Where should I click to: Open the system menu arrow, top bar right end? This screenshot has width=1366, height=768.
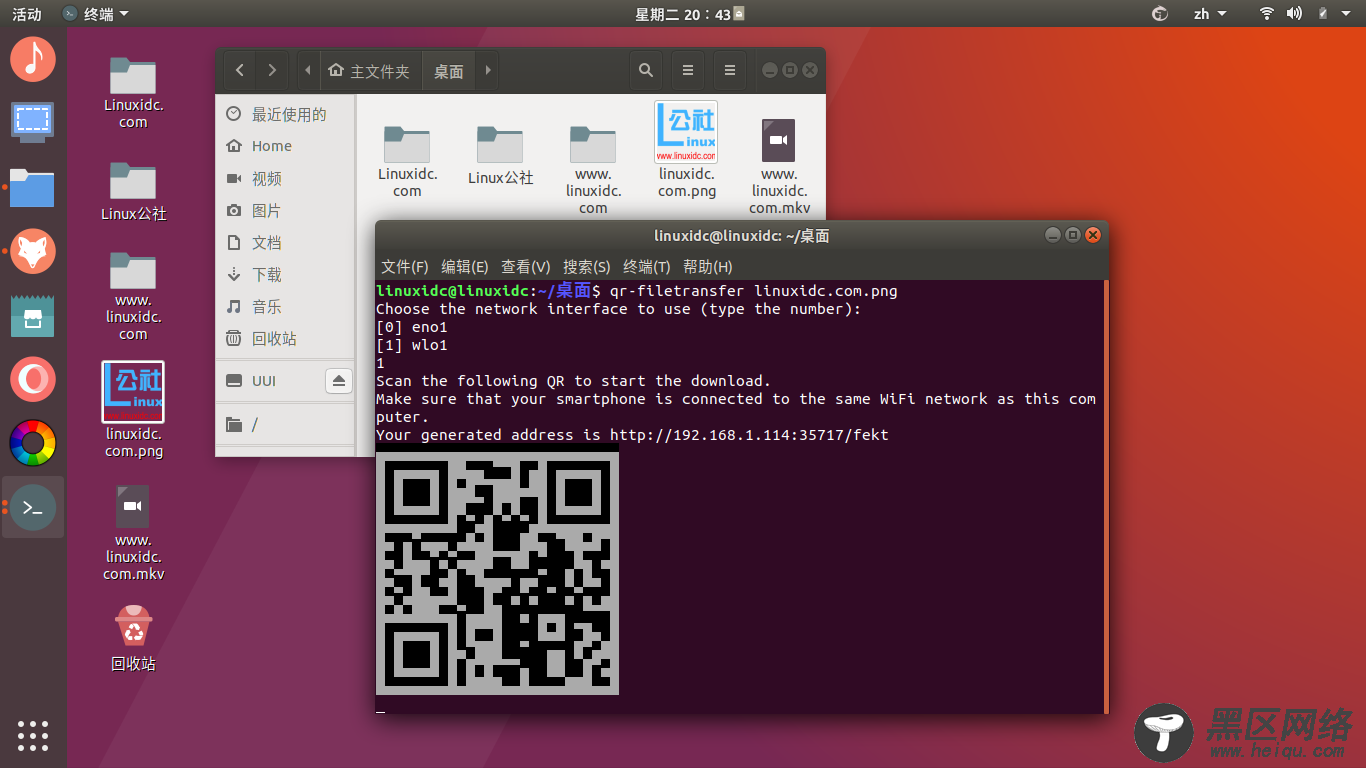(x=1347, y=14)
